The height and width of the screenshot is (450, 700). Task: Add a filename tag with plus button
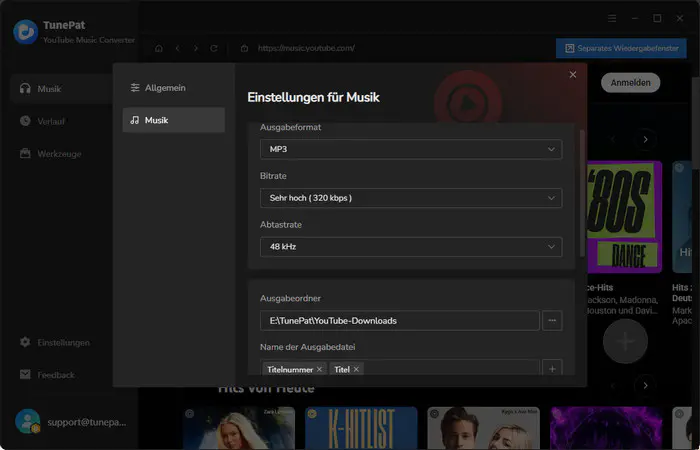click(552, 369)
